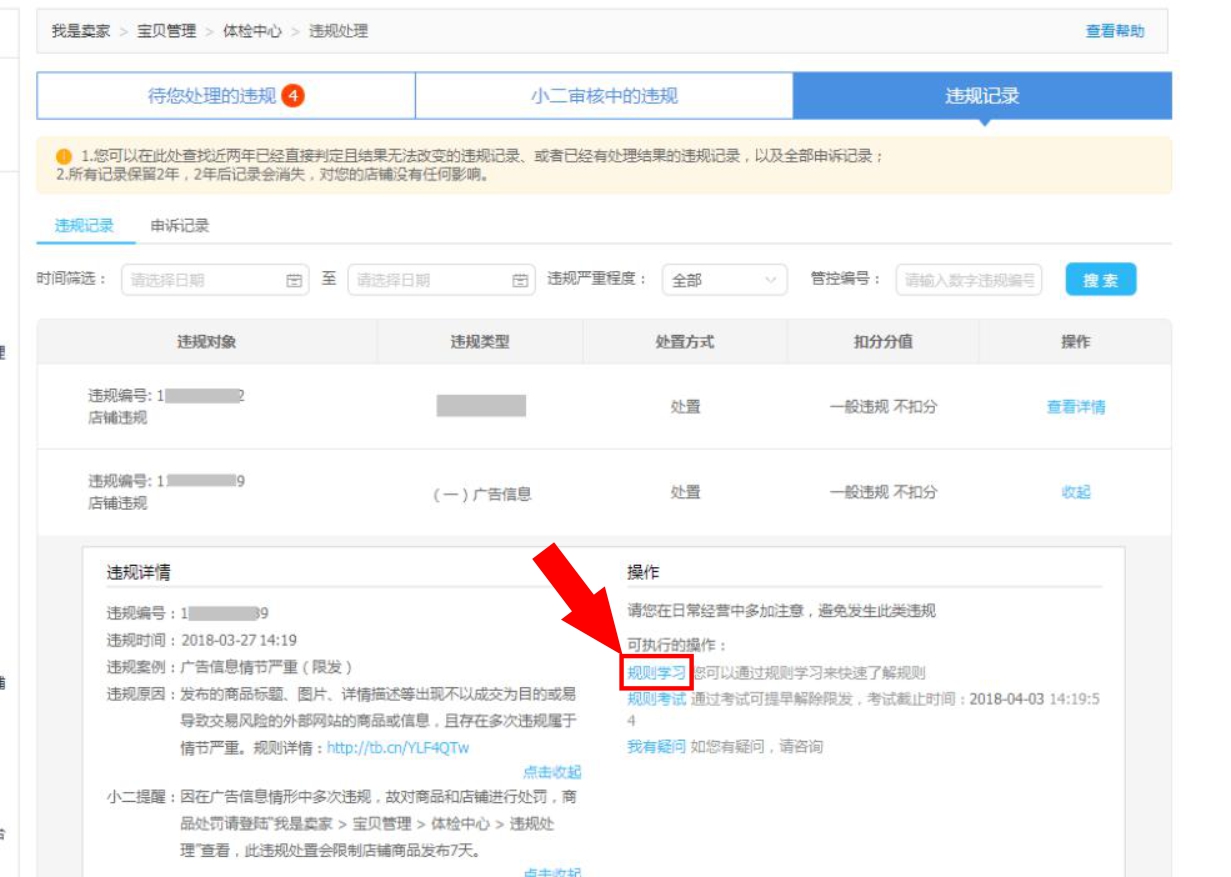Click the 我有疑问 link
The image size is (1231, 877).
coord(656,747)
